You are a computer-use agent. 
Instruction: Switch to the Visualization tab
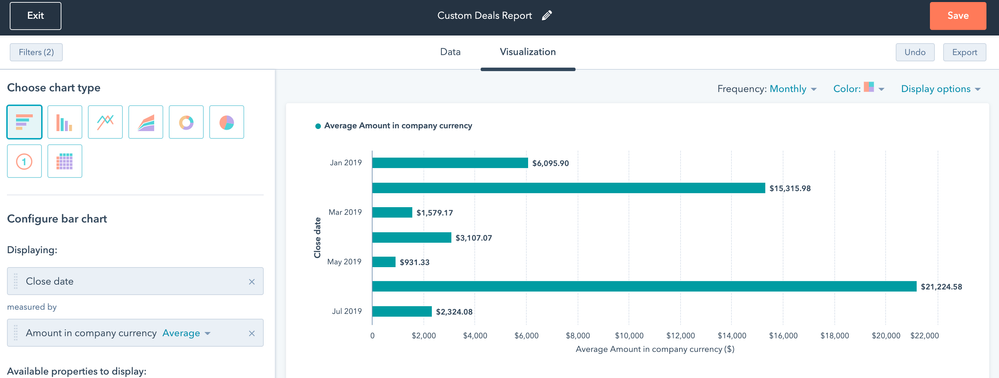(x=528, y=52)
